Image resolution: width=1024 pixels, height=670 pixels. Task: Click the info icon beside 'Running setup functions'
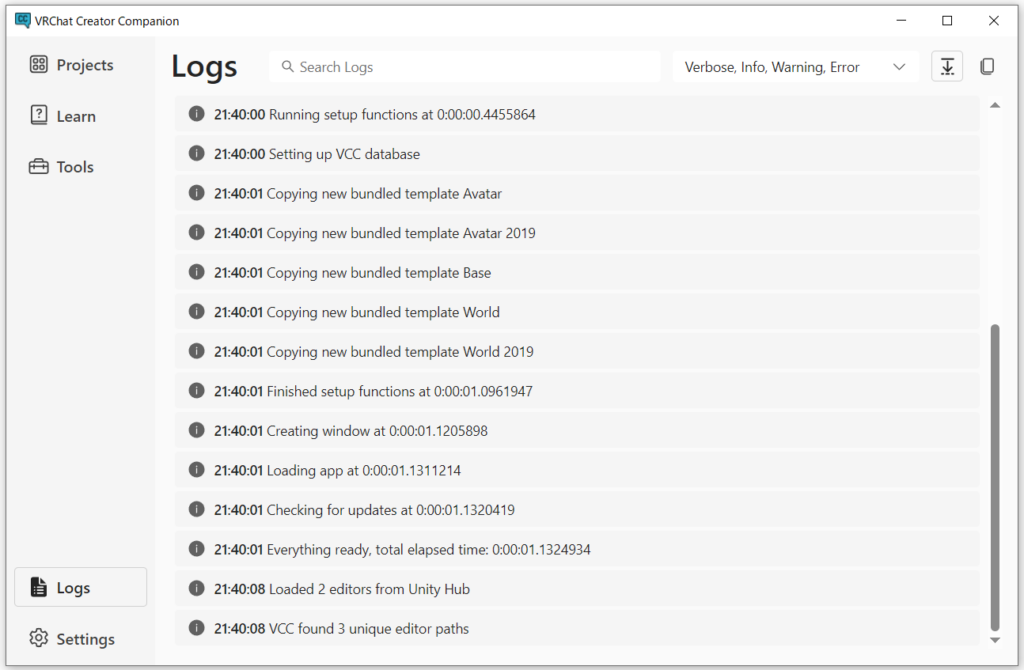tap(197, 114)
